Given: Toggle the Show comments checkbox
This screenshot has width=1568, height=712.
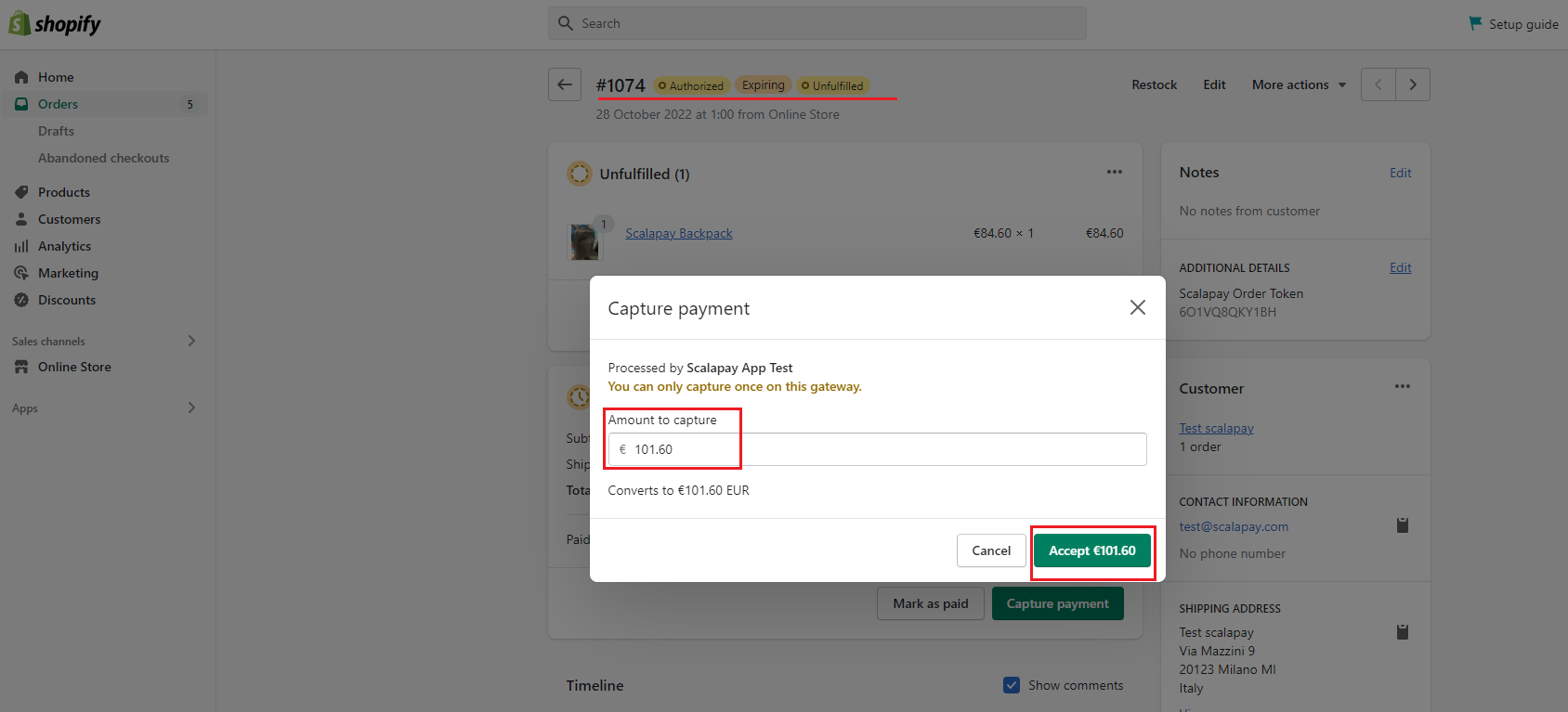Looking at the screenshot, I should (1012, 685).
